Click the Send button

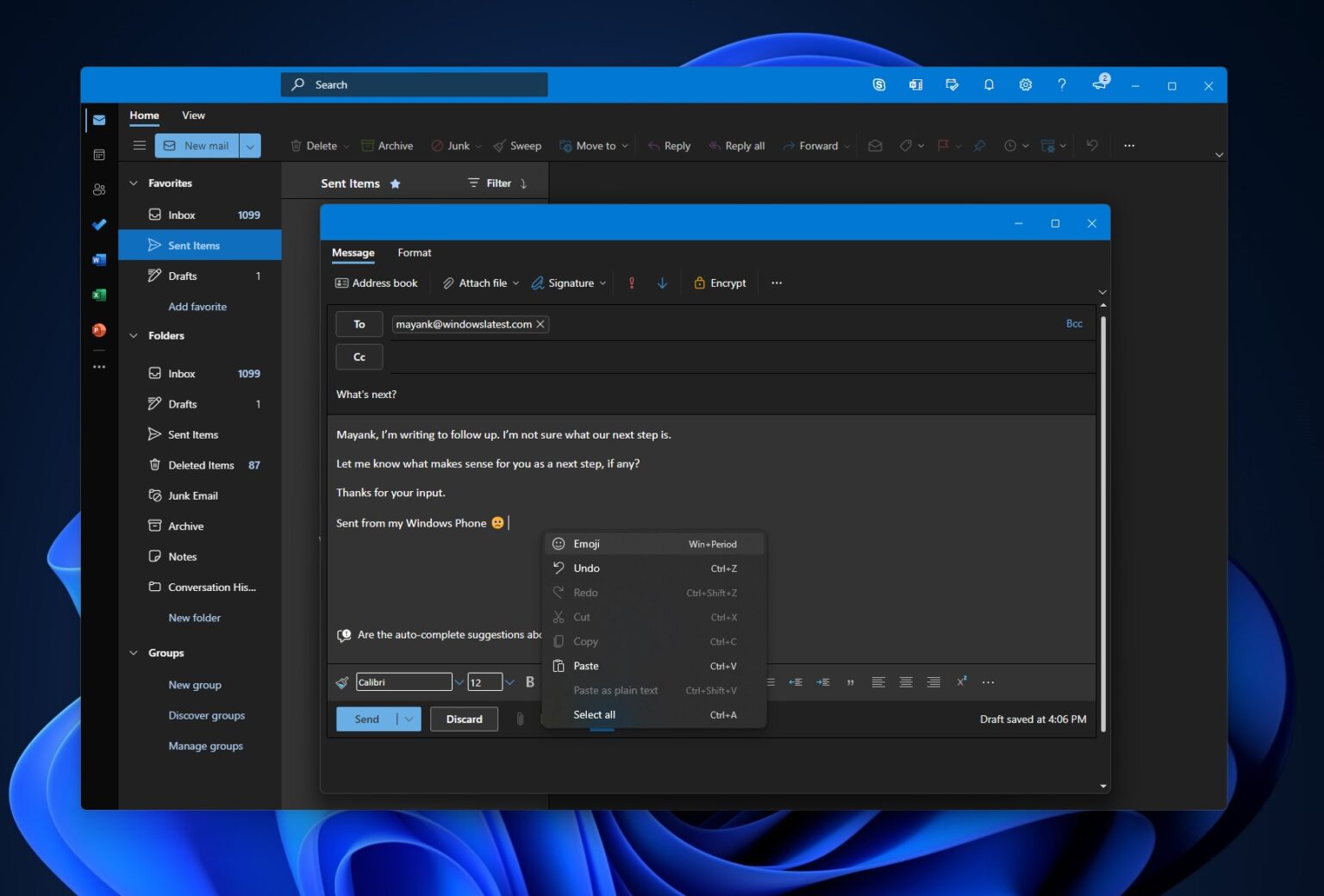point(366,719)
